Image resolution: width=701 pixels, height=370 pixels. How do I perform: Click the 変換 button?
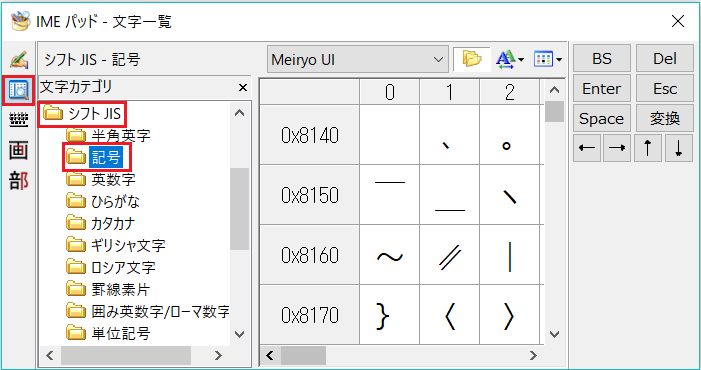(665, 118)
